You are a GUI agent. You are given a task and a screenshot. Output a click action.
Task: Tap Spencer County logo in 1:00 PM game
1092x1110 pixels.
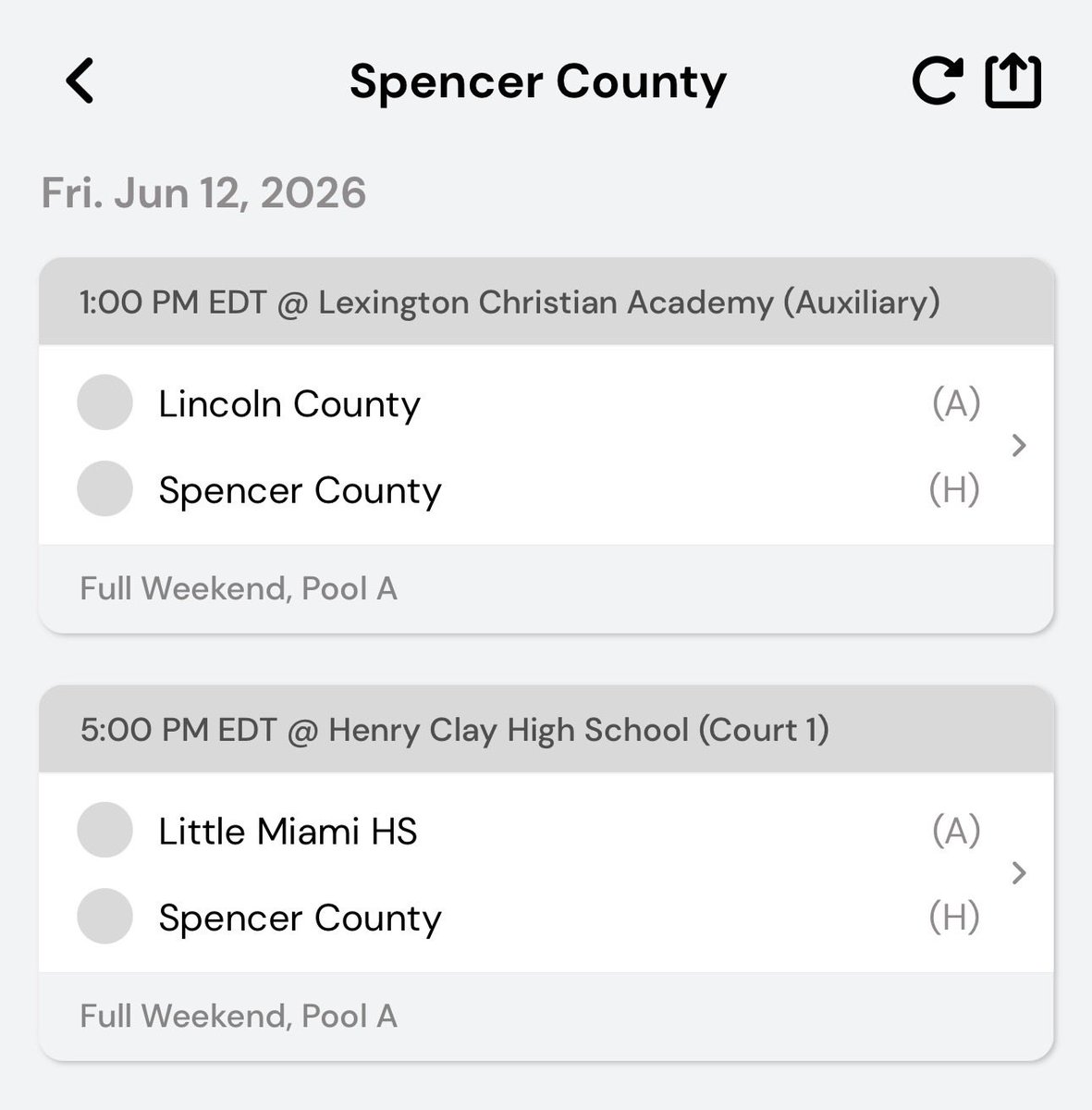point(104,488)
